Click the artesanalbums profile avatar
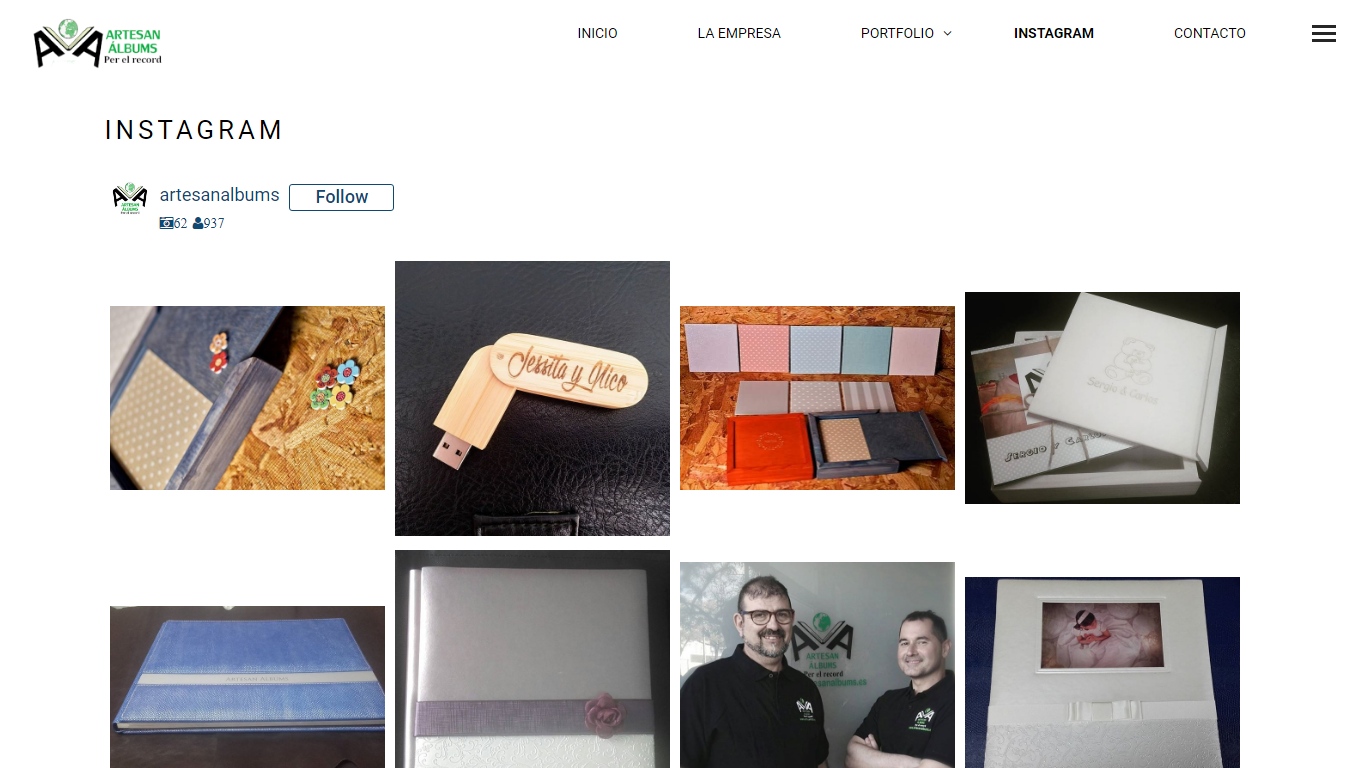 130,199
